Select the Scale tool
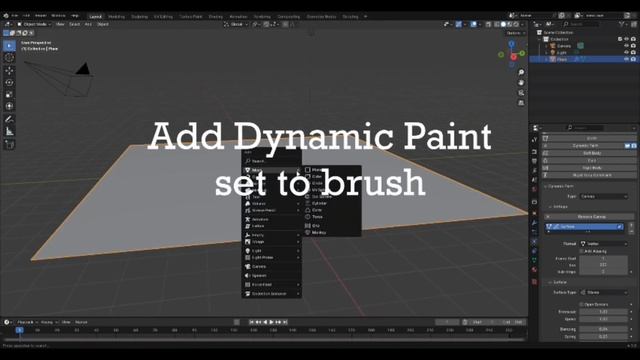The width and height of the screenshot is (640, 360). click(9, 94)
